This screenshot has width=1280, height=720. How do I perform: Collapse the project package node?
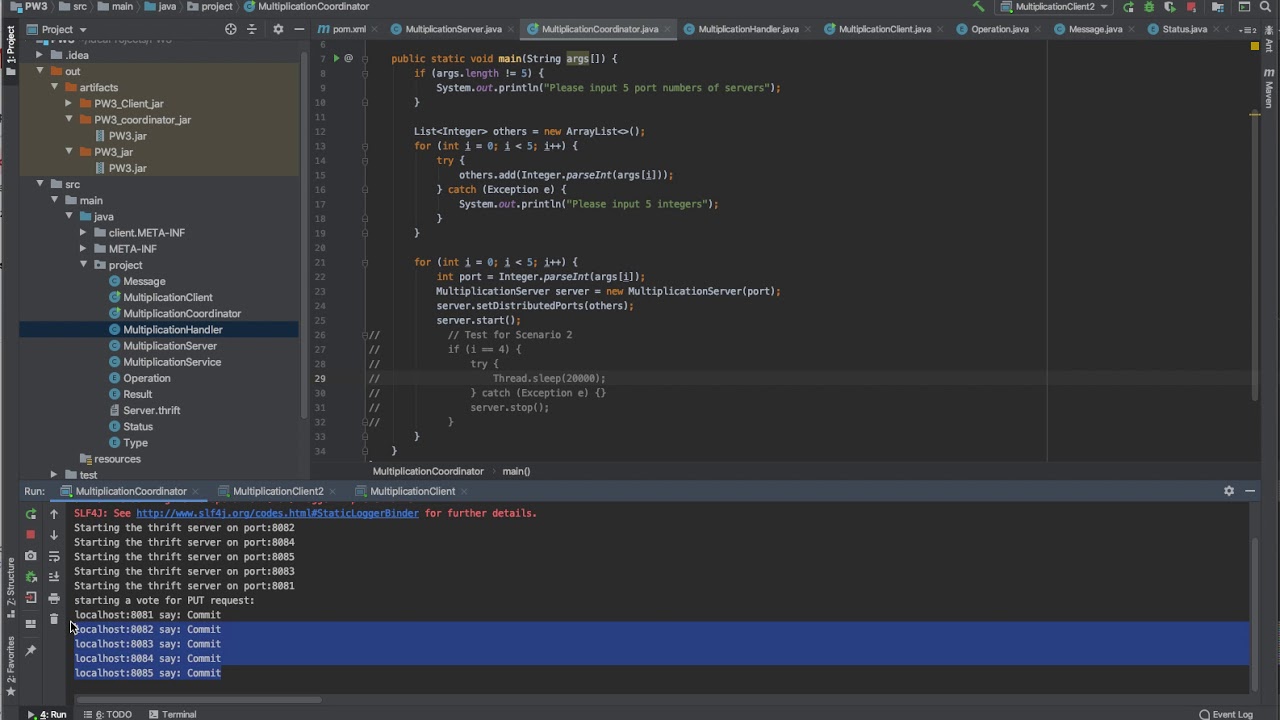click(84, 265)
